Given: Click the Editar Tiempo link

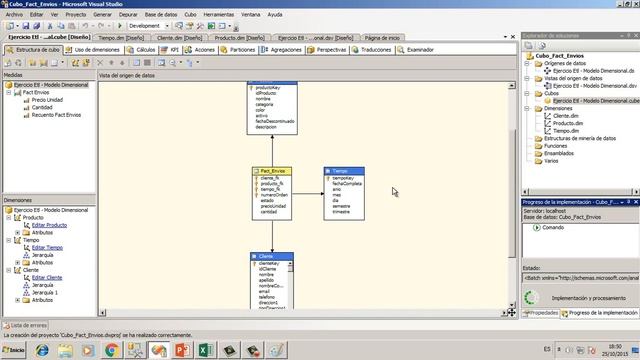Looking at the screenshot, I should click(47, 248).
